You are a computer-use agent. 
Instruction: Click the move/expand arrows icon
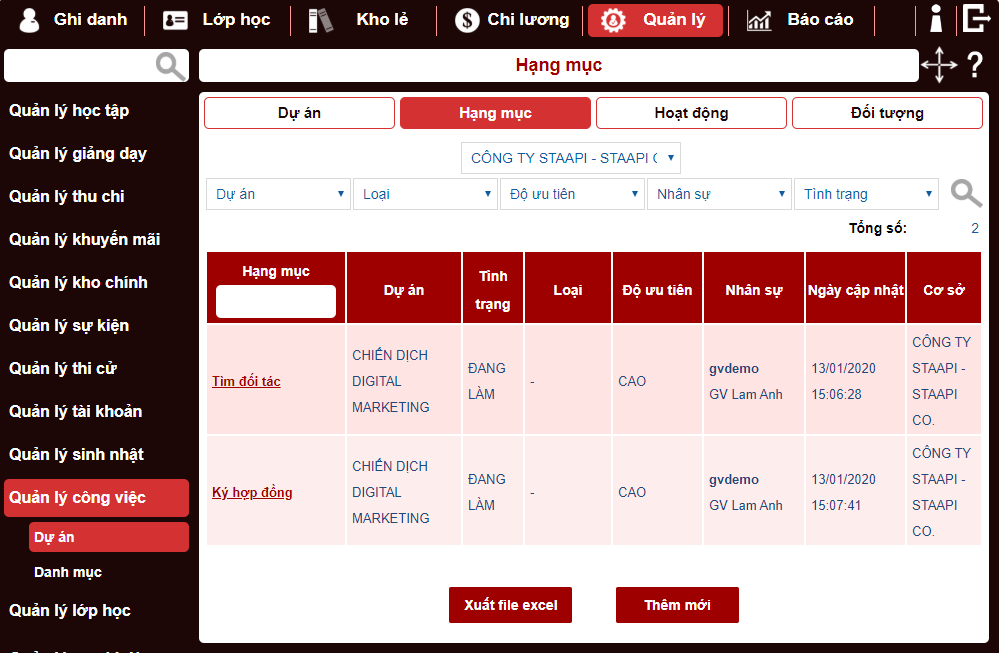click(x=938, y=66)
